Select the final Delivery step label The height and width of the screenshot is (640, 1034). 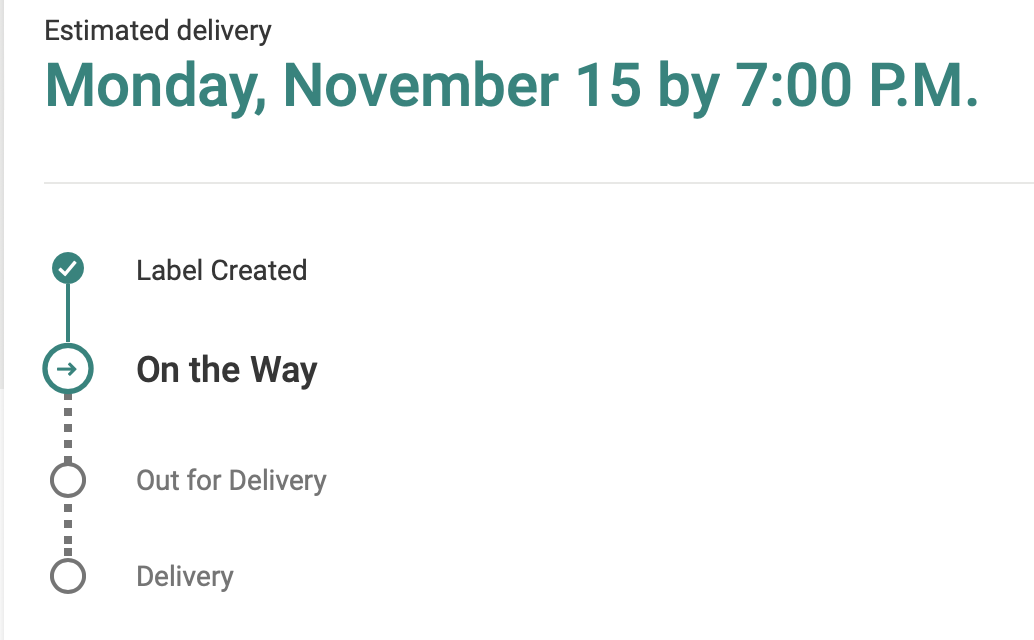(184, 577)
